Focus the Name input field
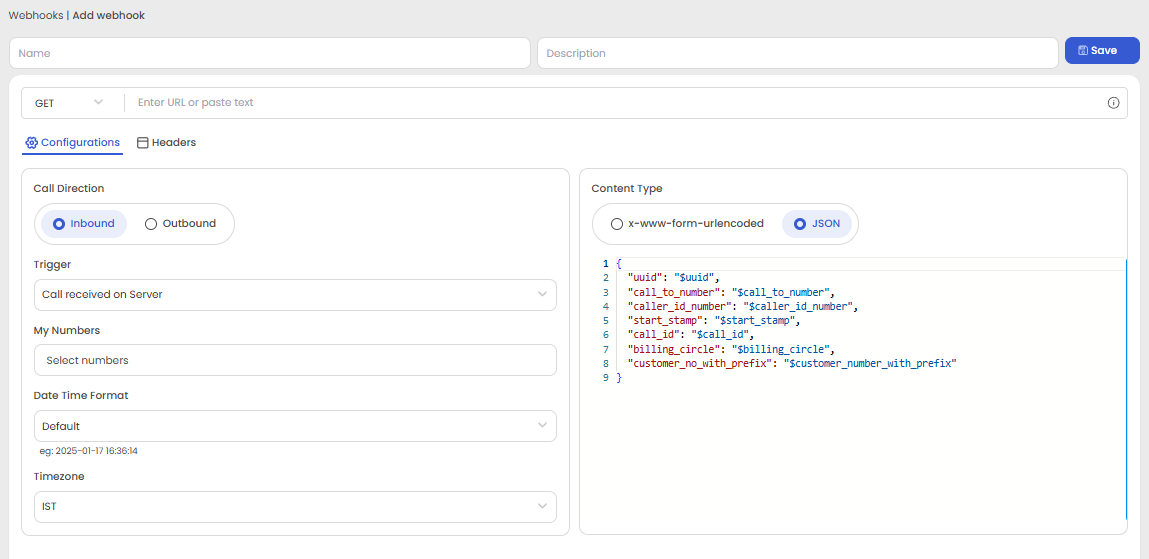1149x559 pixels. point(270,53)
